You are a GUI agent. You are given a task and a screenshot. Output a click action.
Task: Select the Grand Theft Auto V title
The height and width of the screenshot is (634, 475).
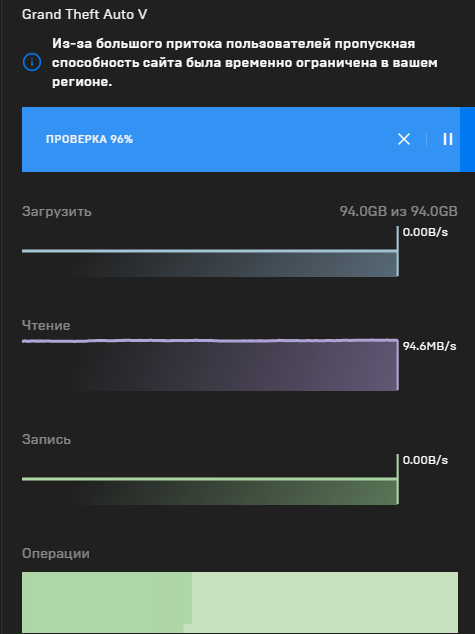pyautogui.click(x=84, y=15)
